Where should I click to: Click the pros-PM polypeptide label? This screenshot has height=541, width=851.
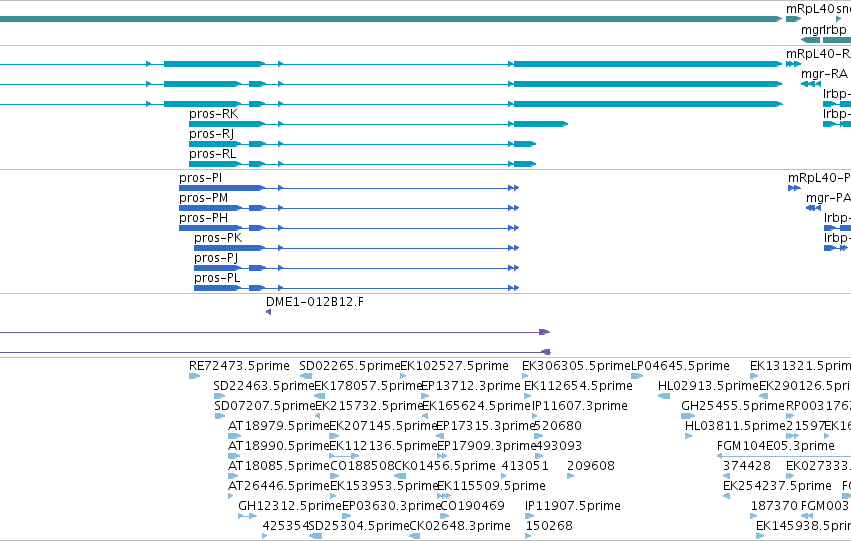pyautogui.click(x=204, y=198)
